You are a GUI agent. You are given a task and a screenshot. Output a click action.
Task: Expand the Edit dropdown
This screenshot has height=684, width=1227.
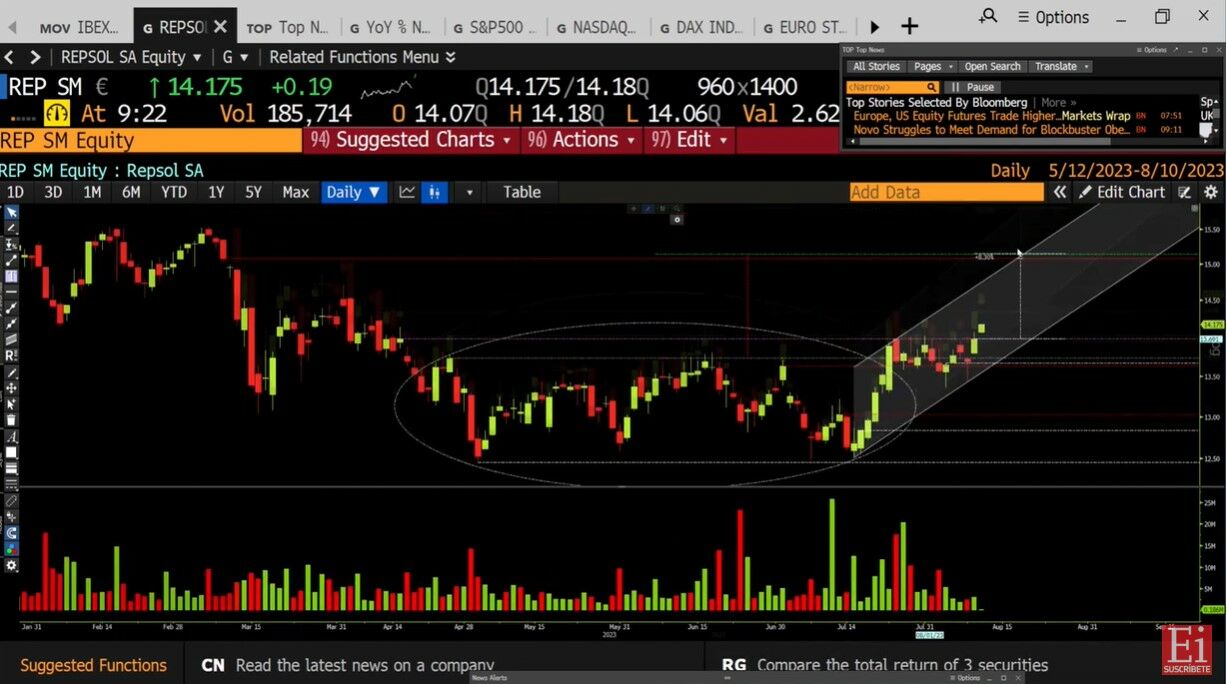point(690,140)
